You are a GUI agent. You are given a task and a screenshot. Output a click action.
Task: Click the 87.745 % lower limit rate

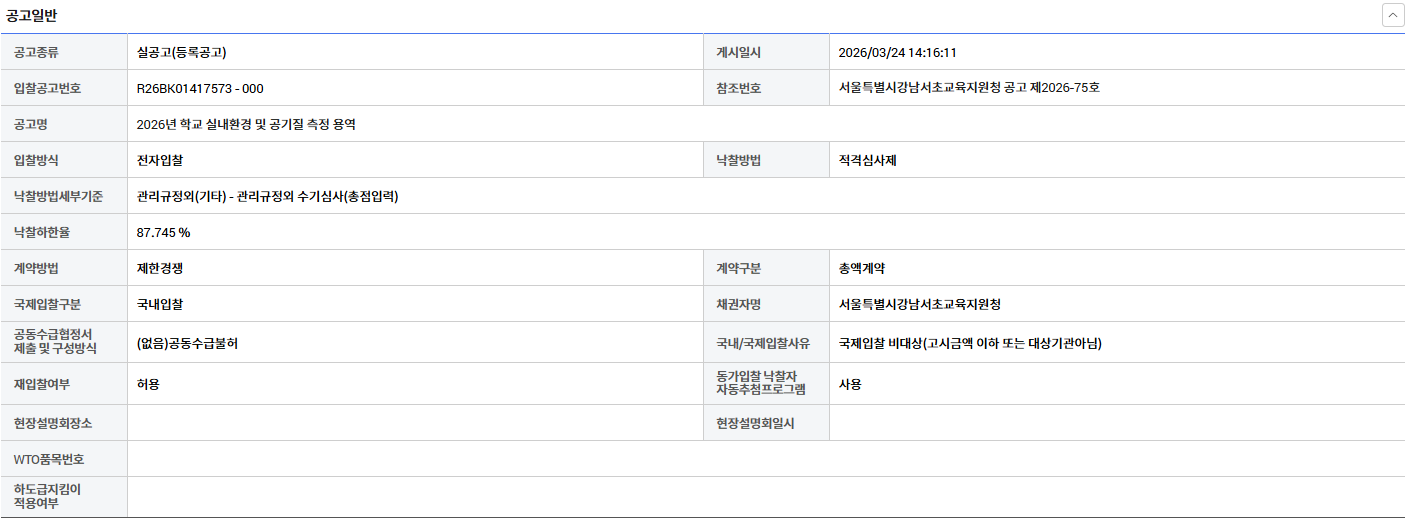(x=163, y=232)
